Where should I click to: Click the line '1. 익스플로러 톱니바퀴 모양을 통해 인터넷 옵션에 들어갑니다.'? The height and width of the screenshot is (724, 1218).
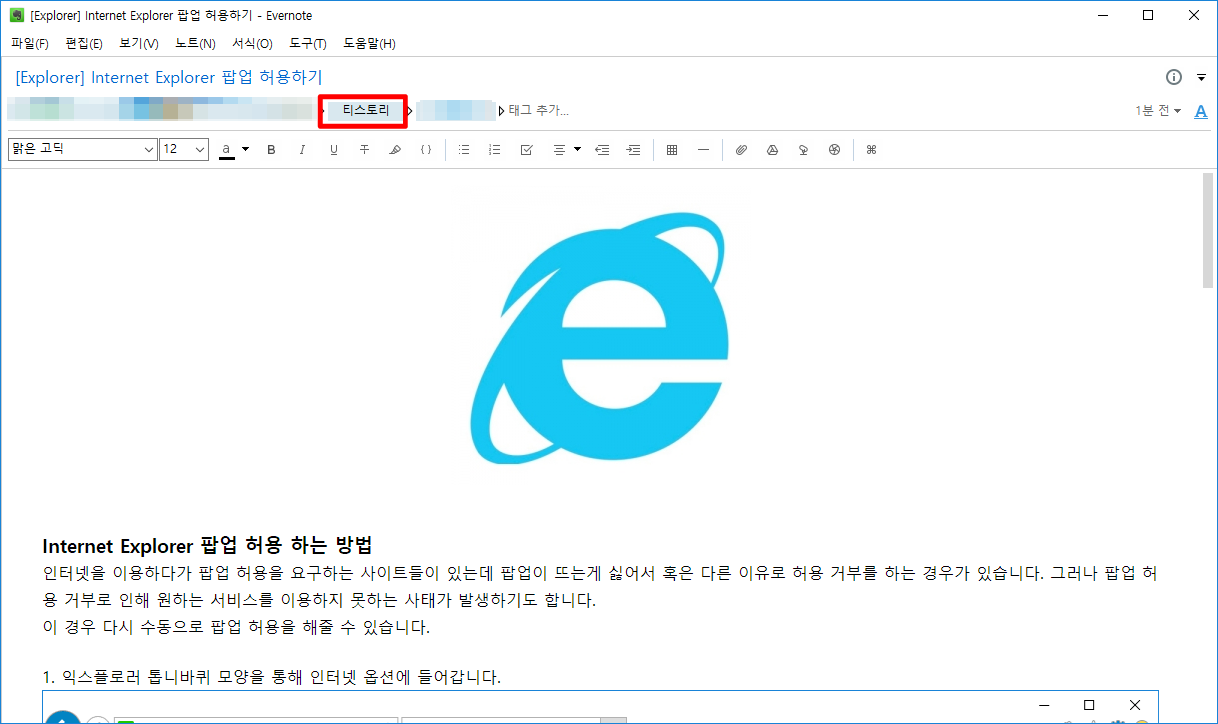[x=271, y=678]
